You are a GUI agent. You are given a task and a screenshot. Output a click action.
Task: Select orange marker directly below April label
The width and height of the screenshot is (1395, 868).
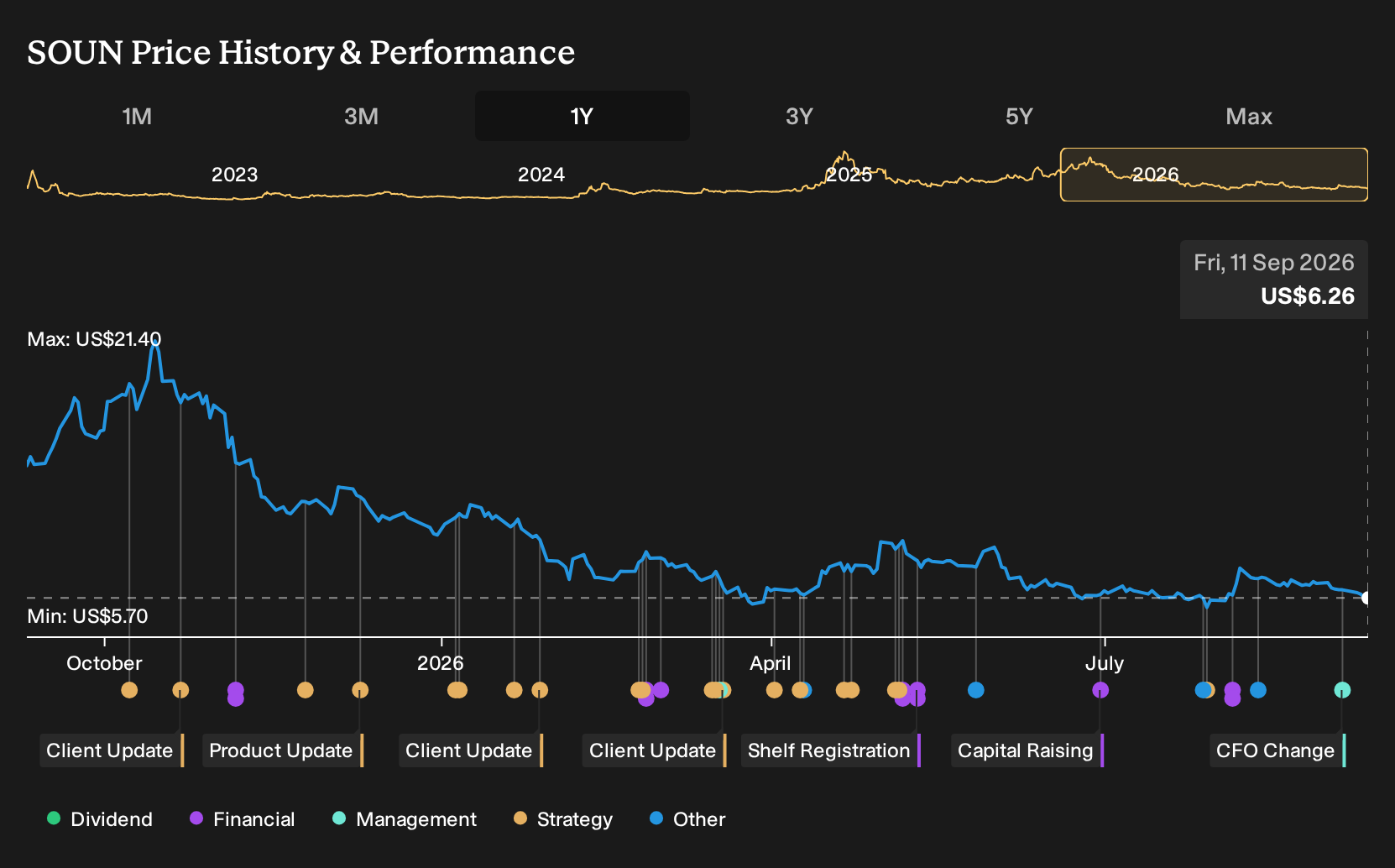(774, 690)
